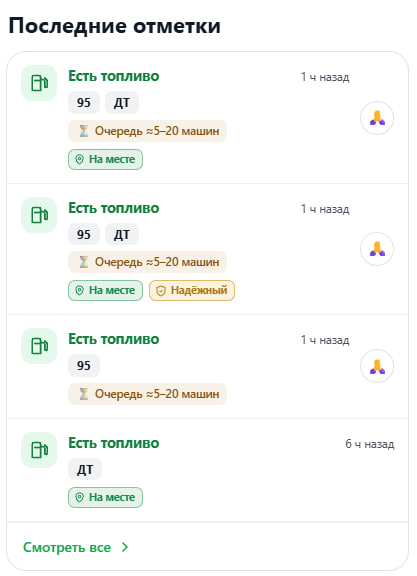
Task: Click the 'На месте' badge in last report
Action: point(105,497)
